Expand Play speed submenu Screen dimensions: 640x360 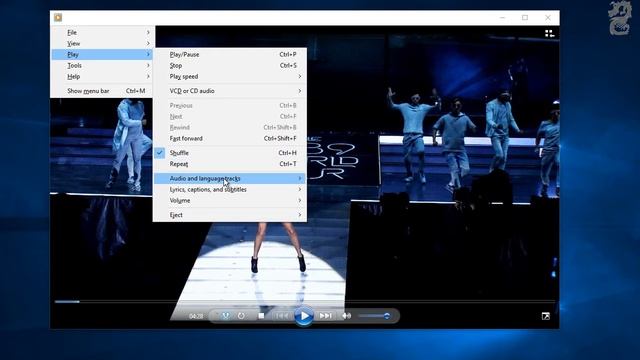(230, 76)
